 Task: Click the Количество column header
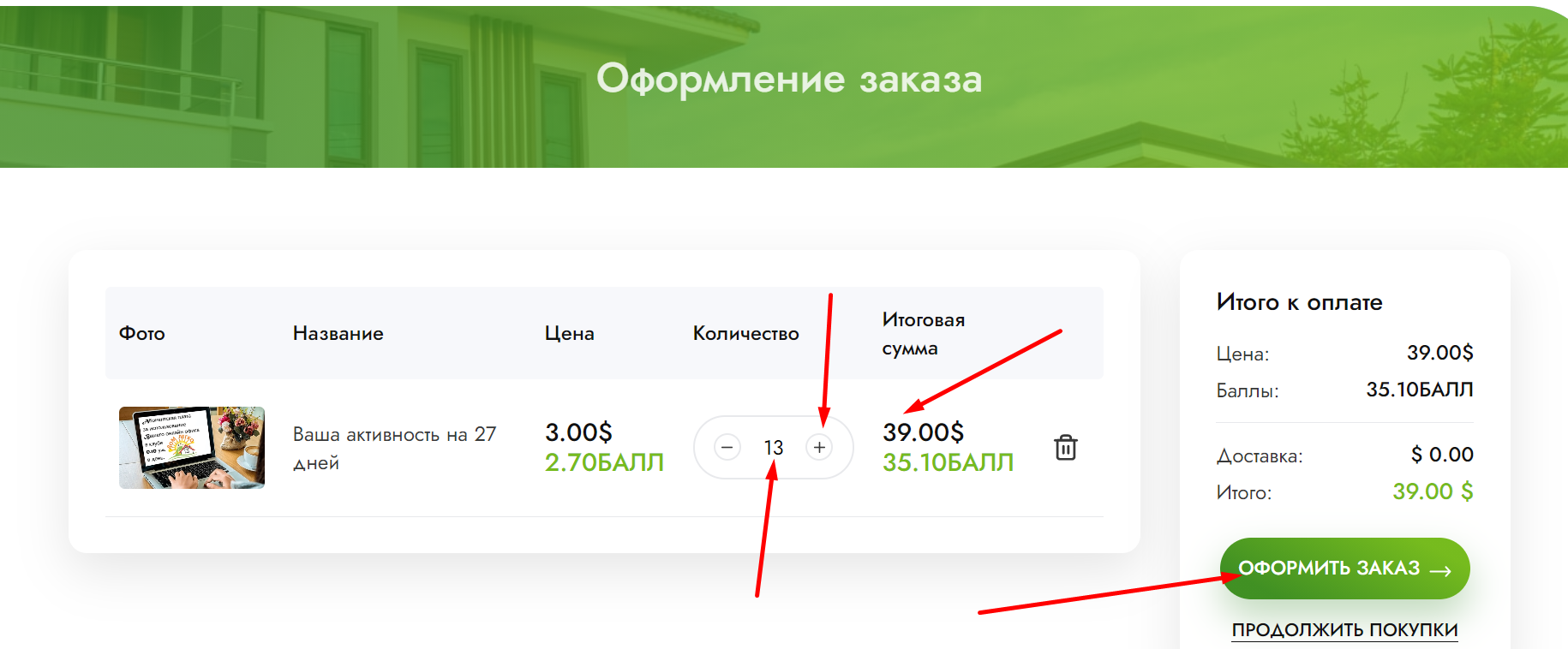click(746, 333)
